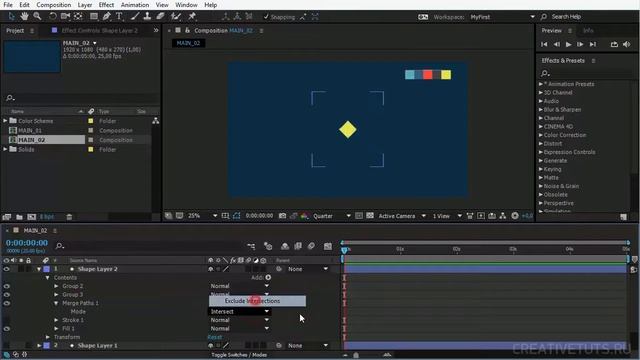
Task: Select the Eraser tool
Action: click(x=160, y=16)
